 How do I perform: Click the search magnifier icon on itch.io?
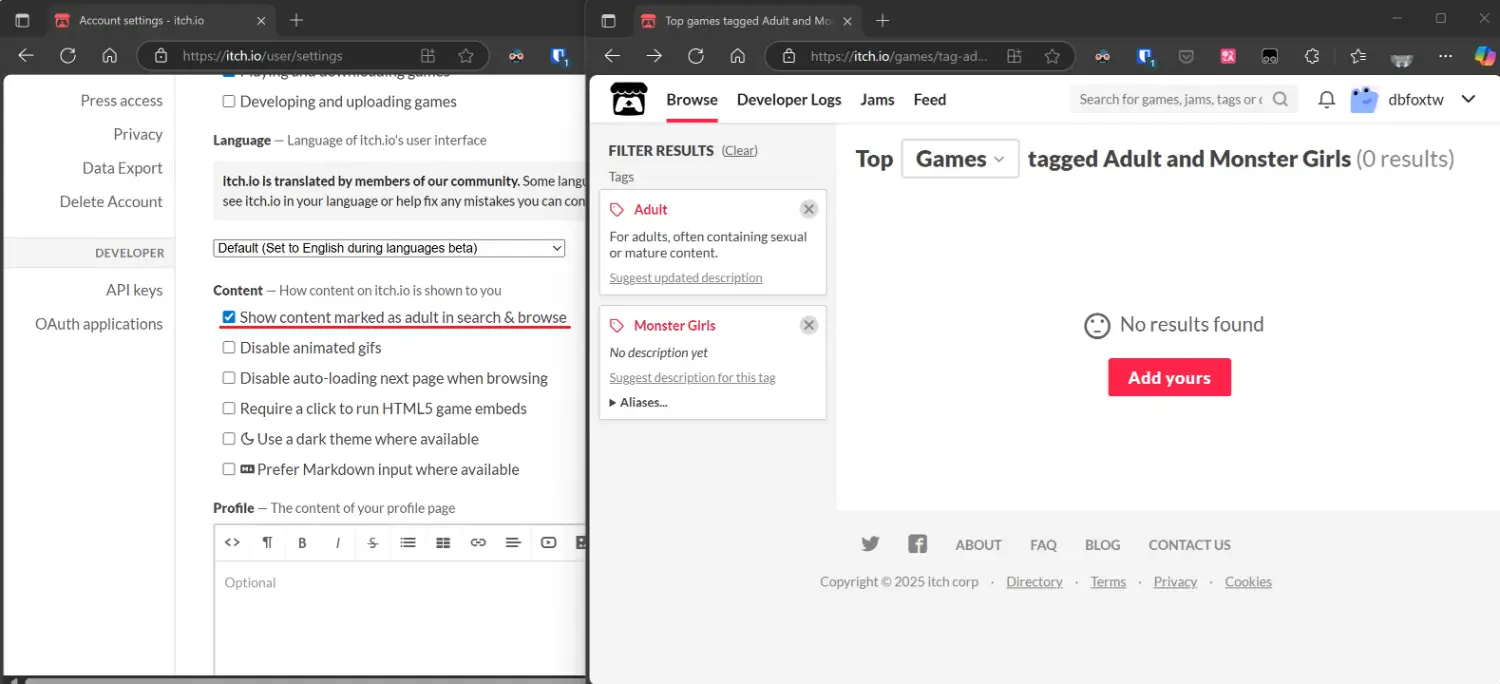[x=1281, y=99]
